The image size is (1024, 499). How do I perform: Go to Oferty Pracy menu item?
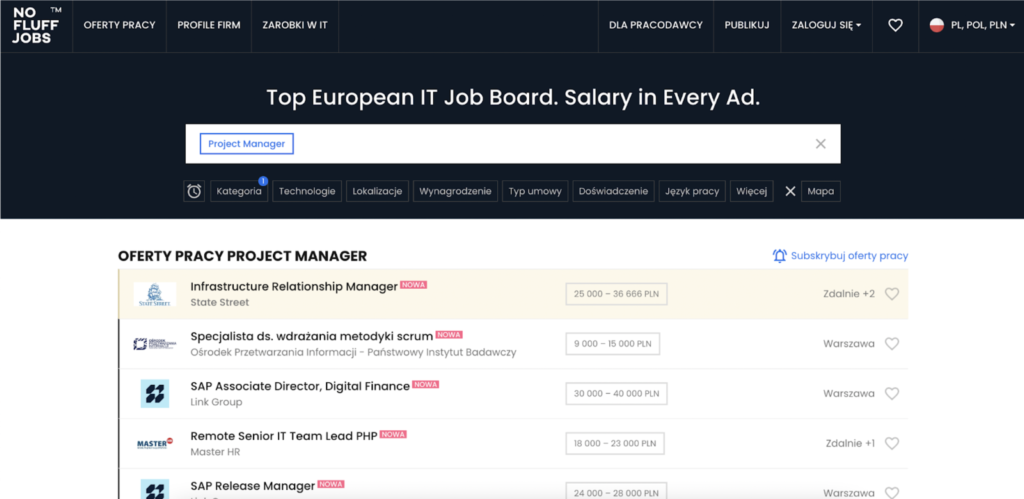pos(120,25)
